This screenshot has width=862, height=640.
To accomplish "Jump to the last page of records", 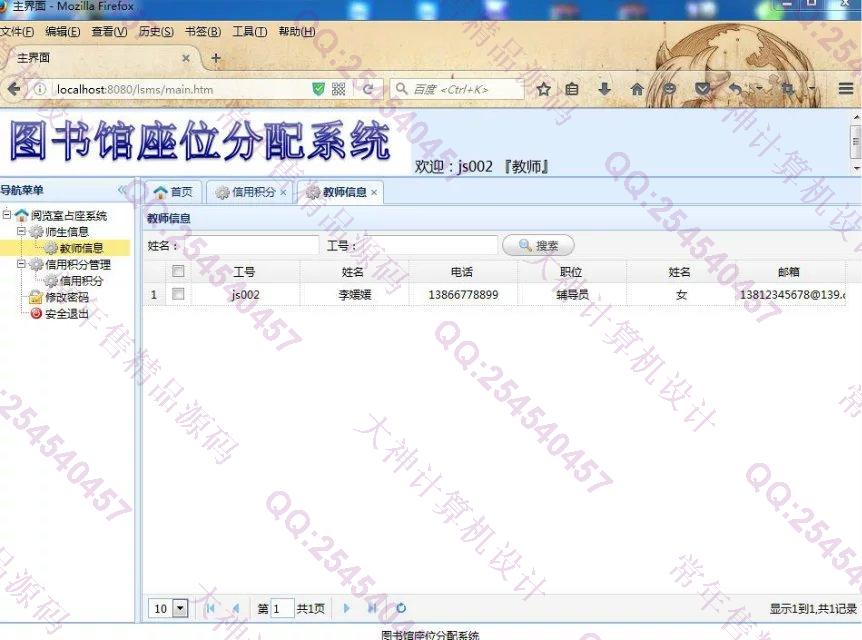I will [x=372, y=608].
